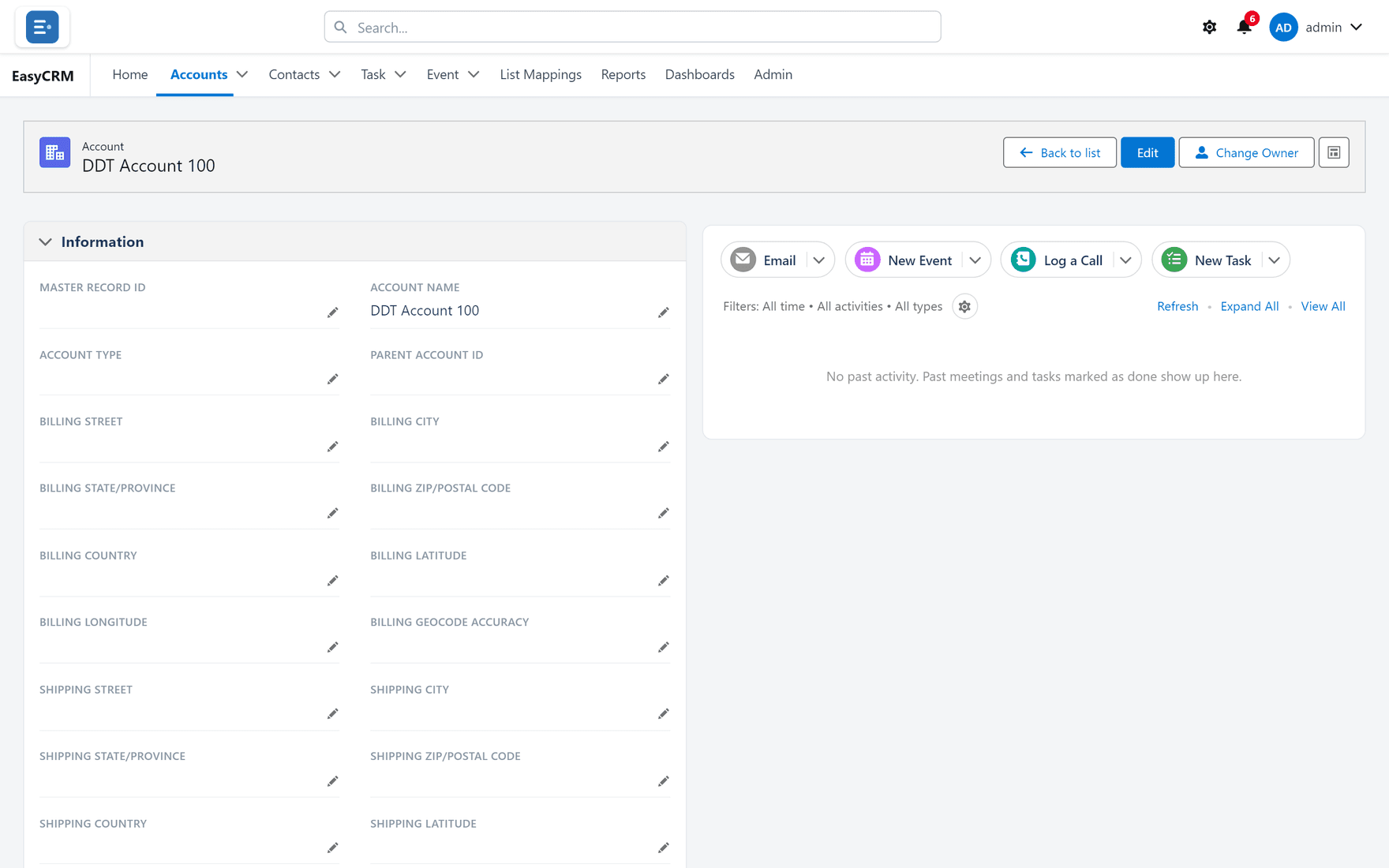Screen dimensions: 1389x868
Task: Open activity filter settings gear
Action: pyautogui.click(x=964, y=306)
